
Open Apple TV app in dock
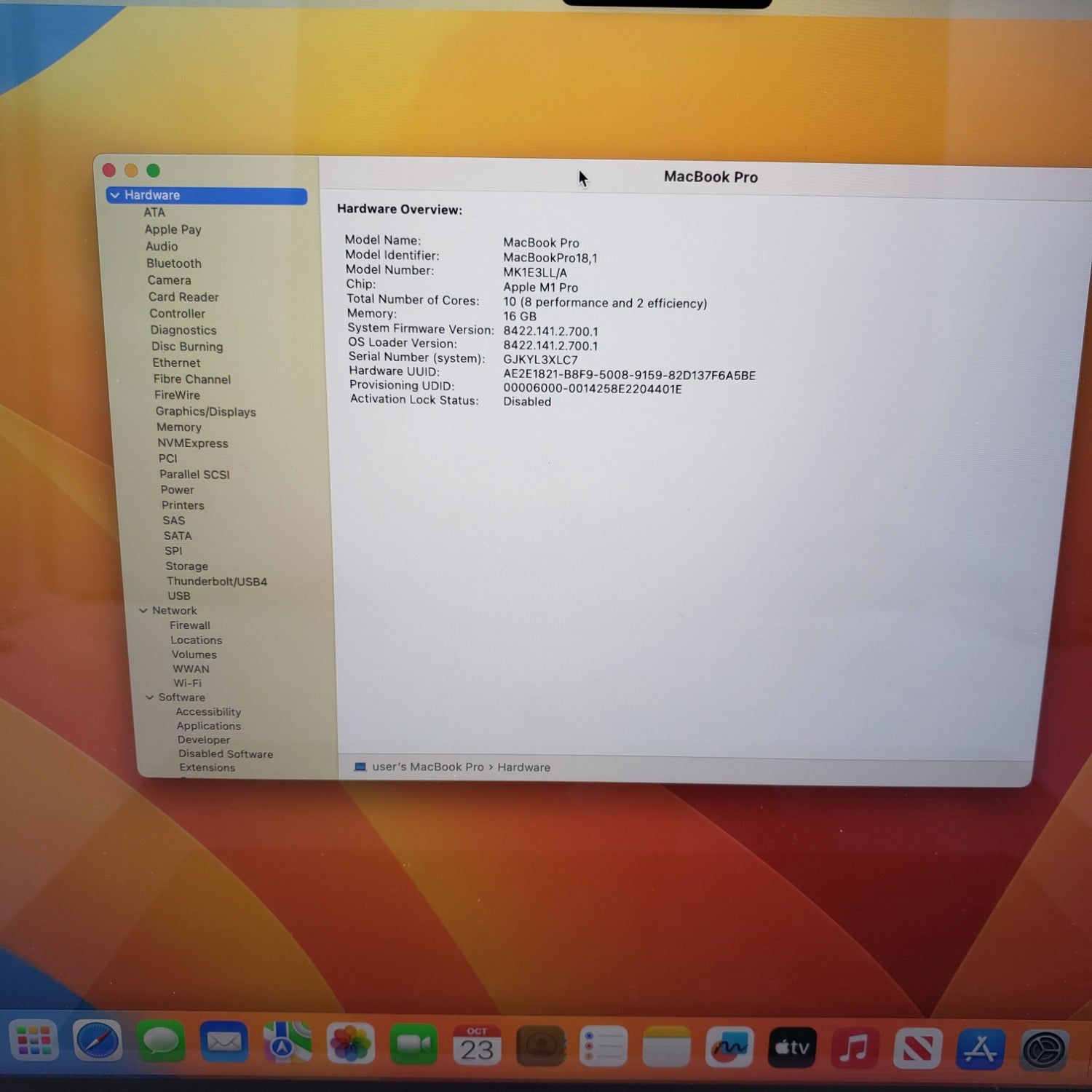pos(792,1048)
